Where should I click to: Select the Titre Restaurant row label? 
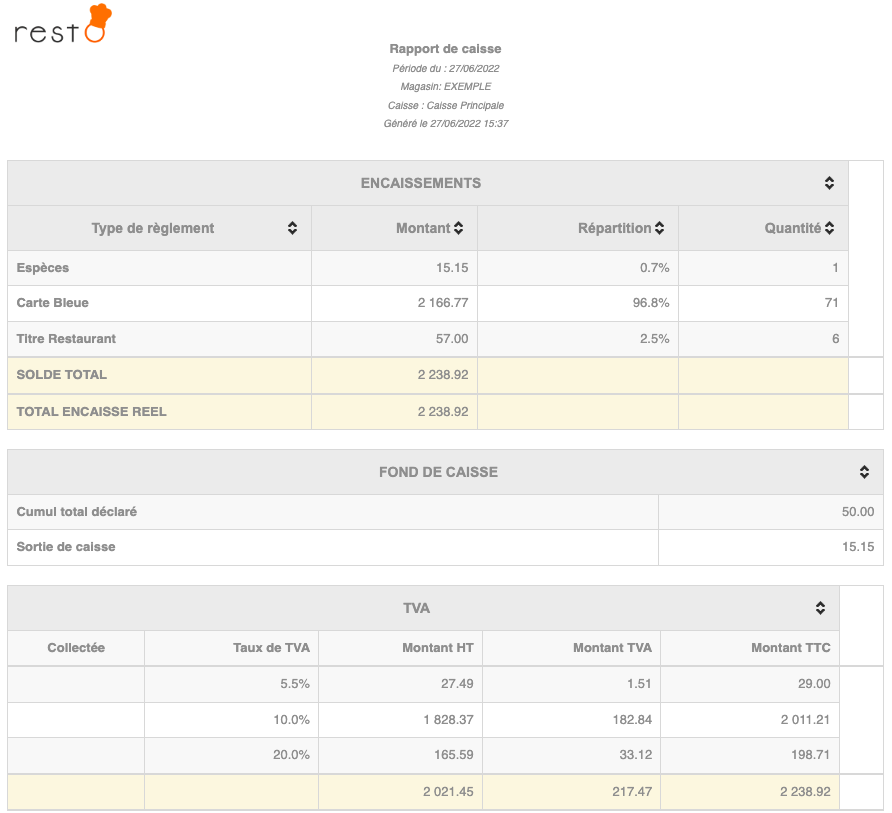click(66, 339)
